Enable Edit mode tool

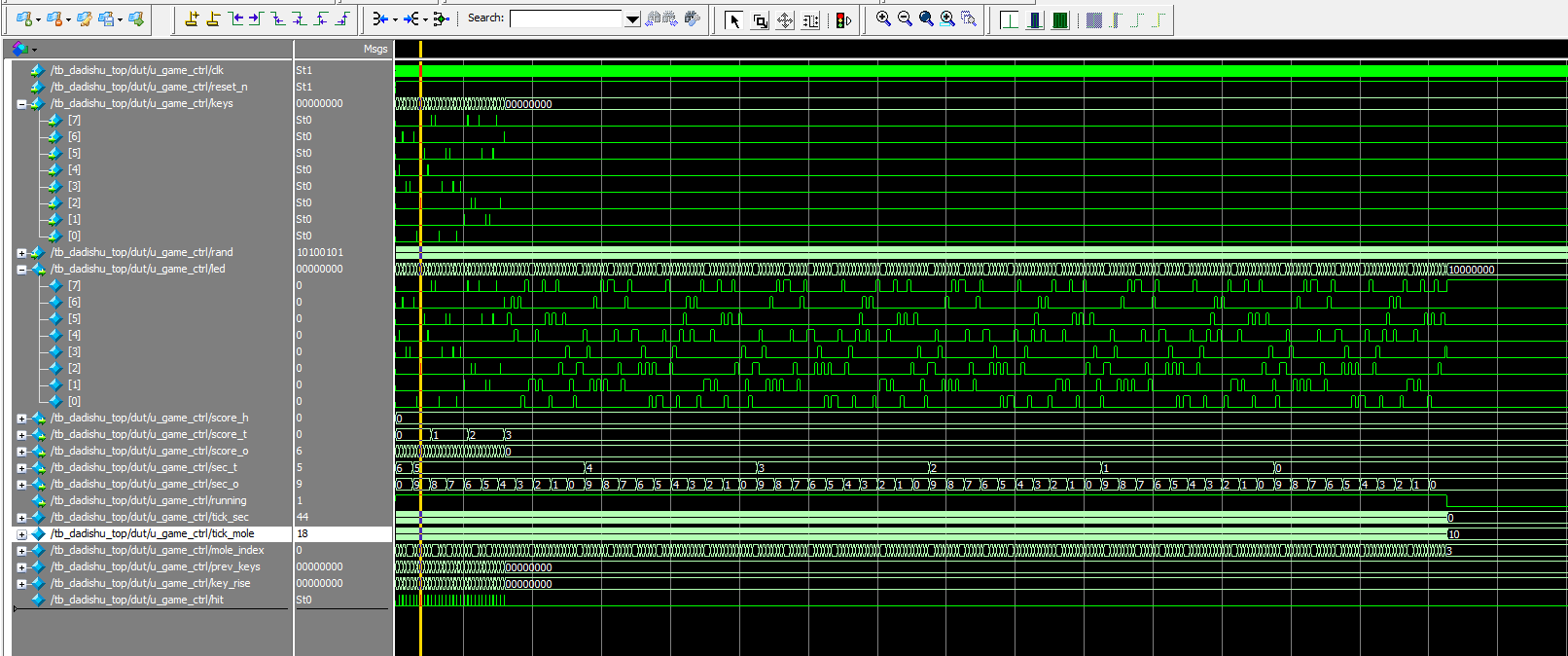click(x=810, y=19)
